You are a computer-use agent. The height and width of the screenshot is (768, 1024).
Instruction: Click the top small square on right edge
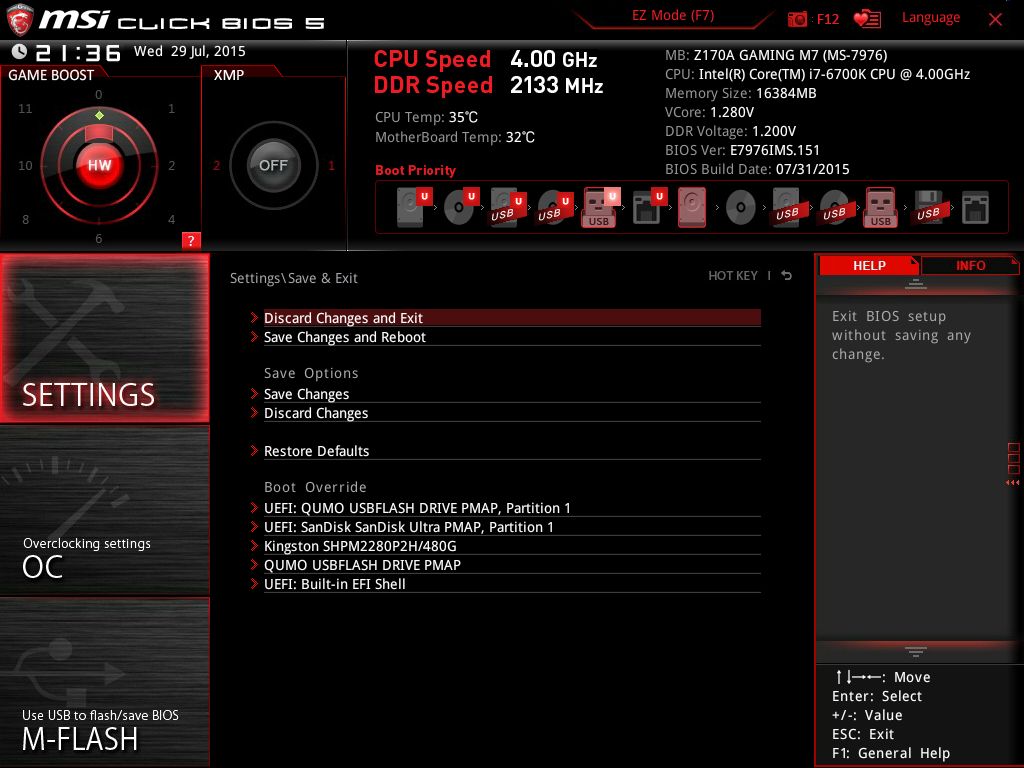click(1014, 448)
